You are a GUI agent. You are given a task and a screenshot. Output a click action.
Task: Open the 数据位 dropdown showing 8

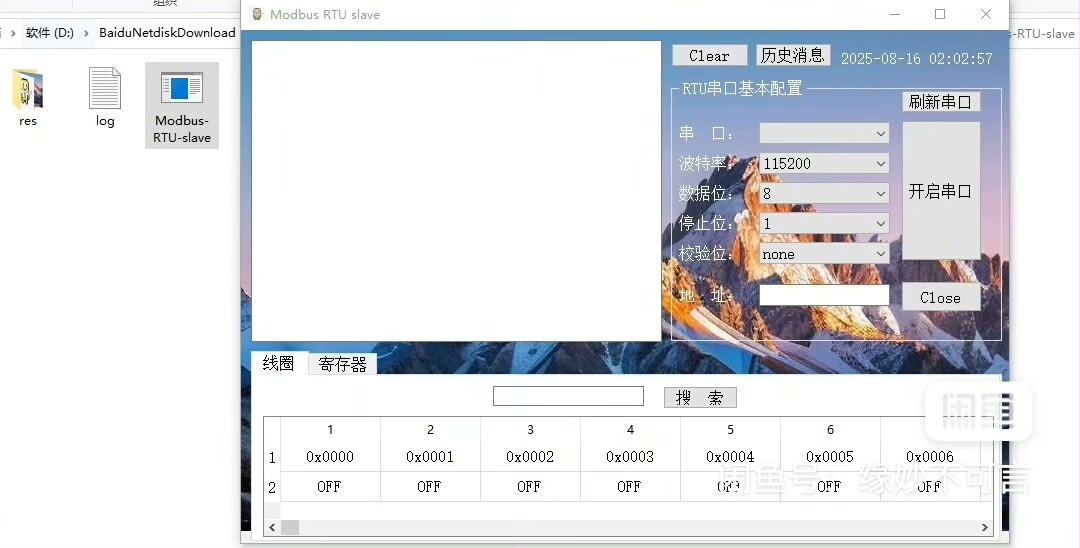824,193
